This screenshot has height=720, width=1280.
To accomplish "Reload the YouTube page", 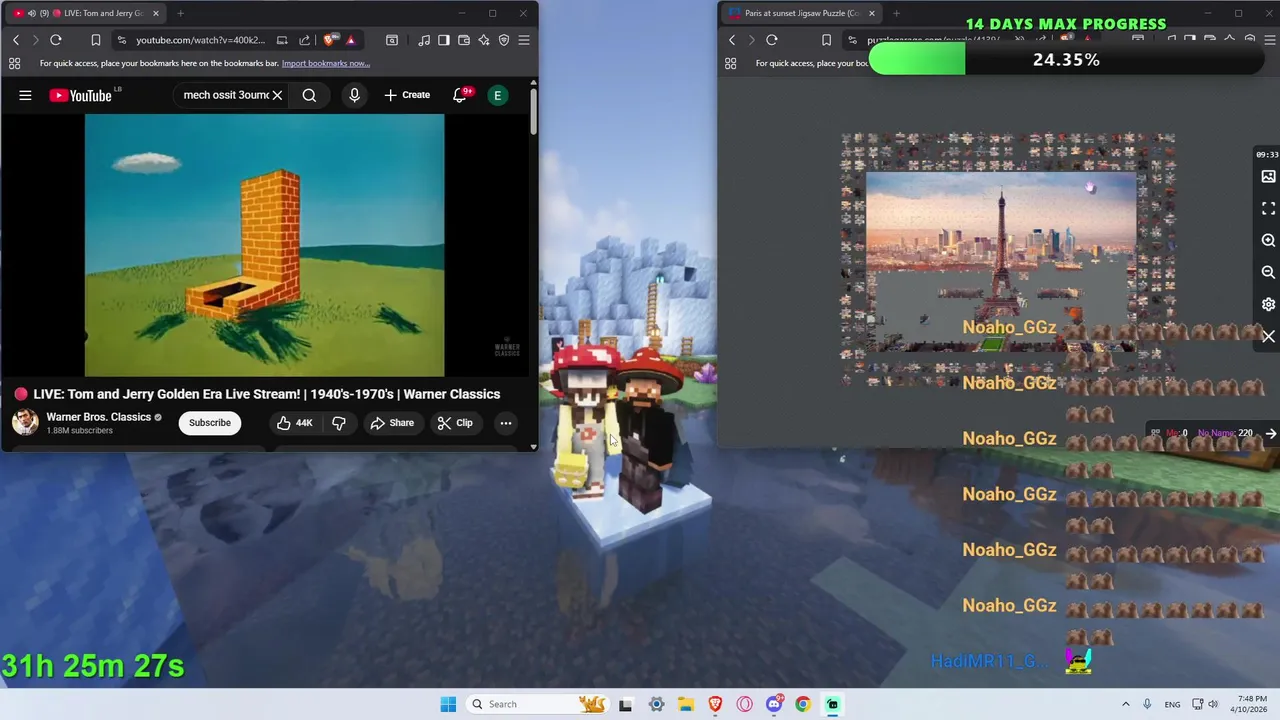I will [56, 40].
